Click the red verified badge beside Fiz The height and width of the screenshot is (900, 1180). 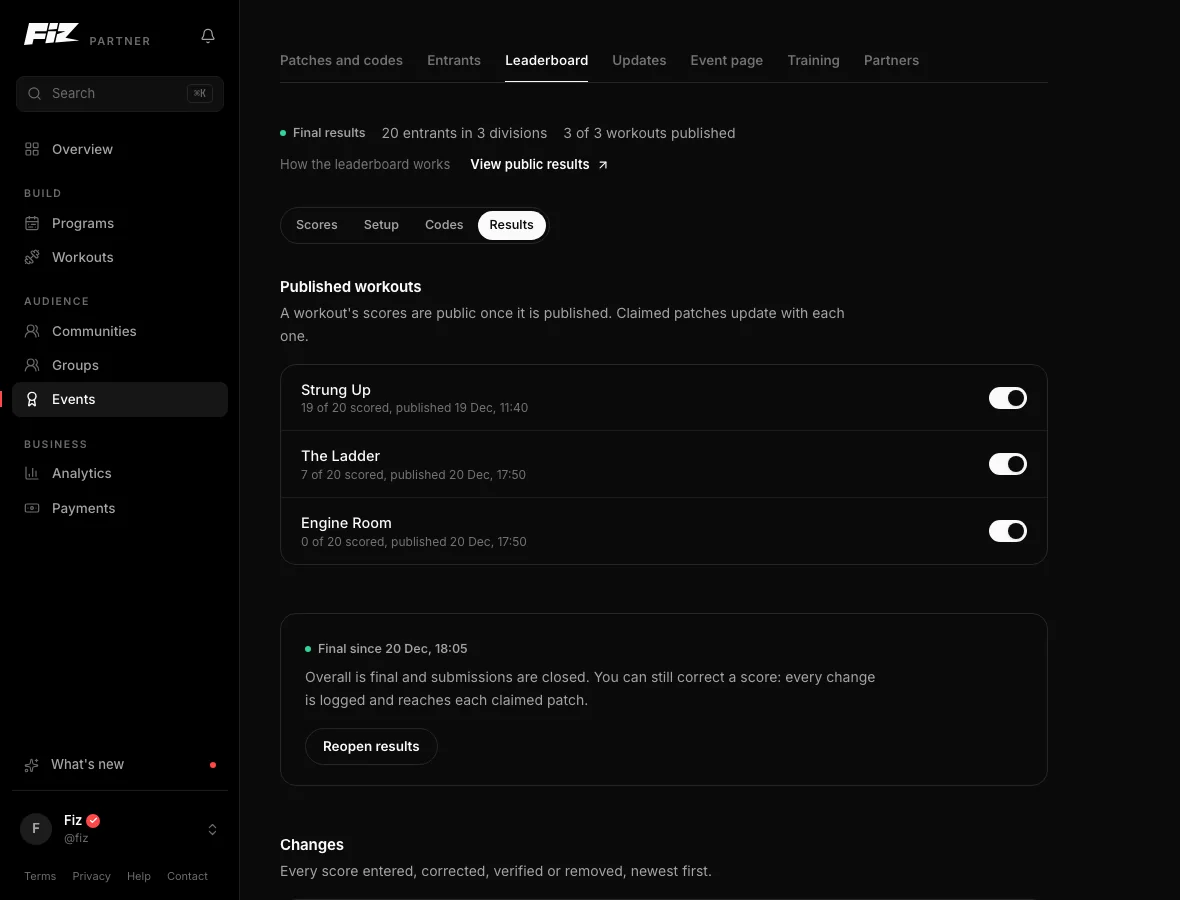93,821
